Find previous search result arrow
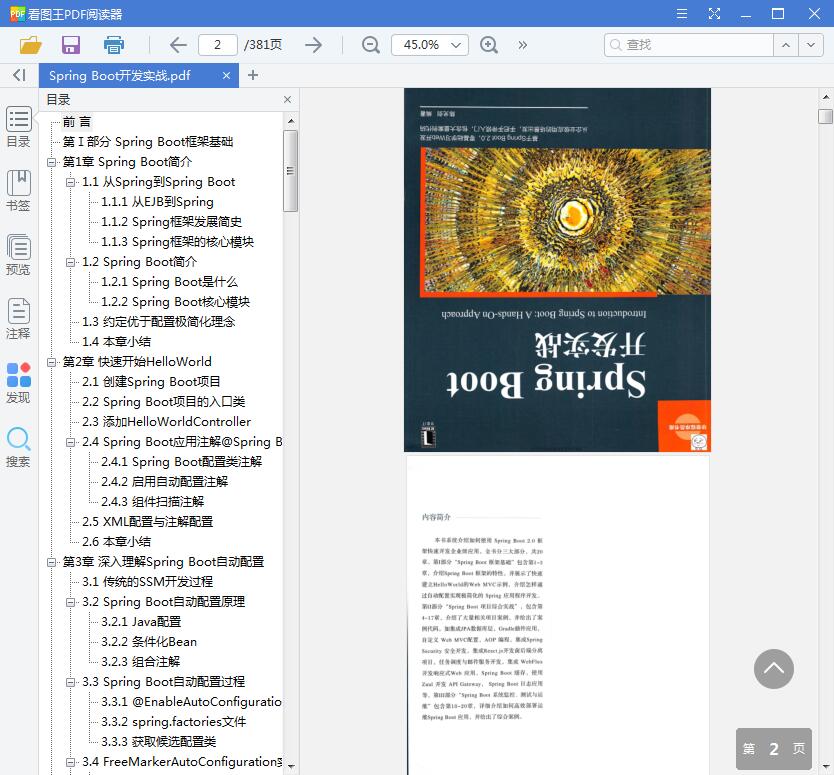 point(786,45)
